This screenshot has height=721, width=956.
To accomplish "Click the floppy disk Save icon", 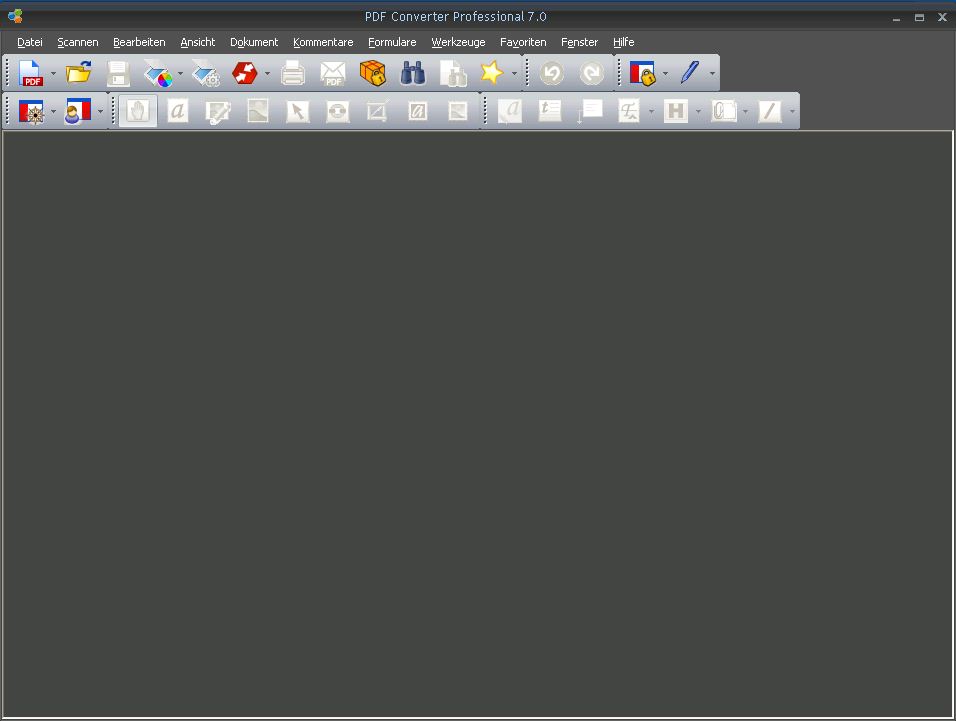I will (118, 73).
